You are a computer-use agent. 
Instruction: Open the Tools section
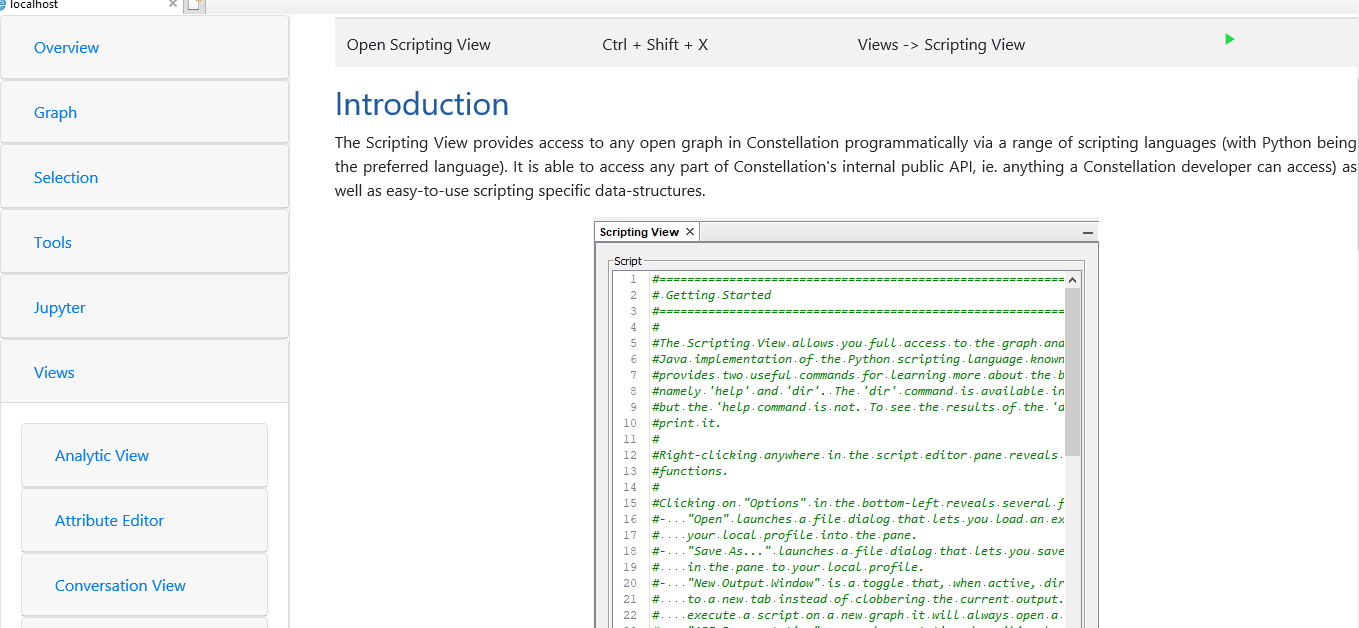coord(52,242)
